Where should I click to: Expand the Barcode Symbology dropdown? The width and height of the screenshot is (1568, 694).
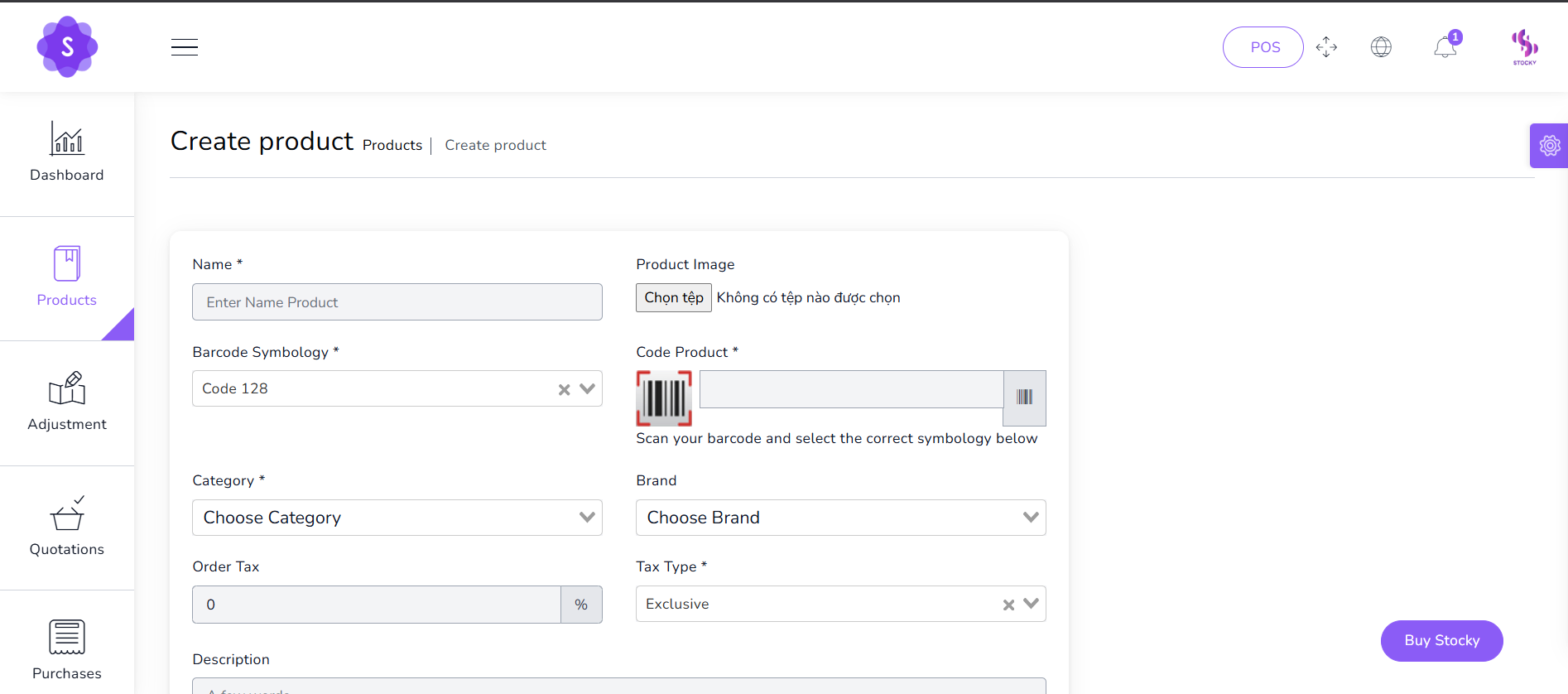588,388
